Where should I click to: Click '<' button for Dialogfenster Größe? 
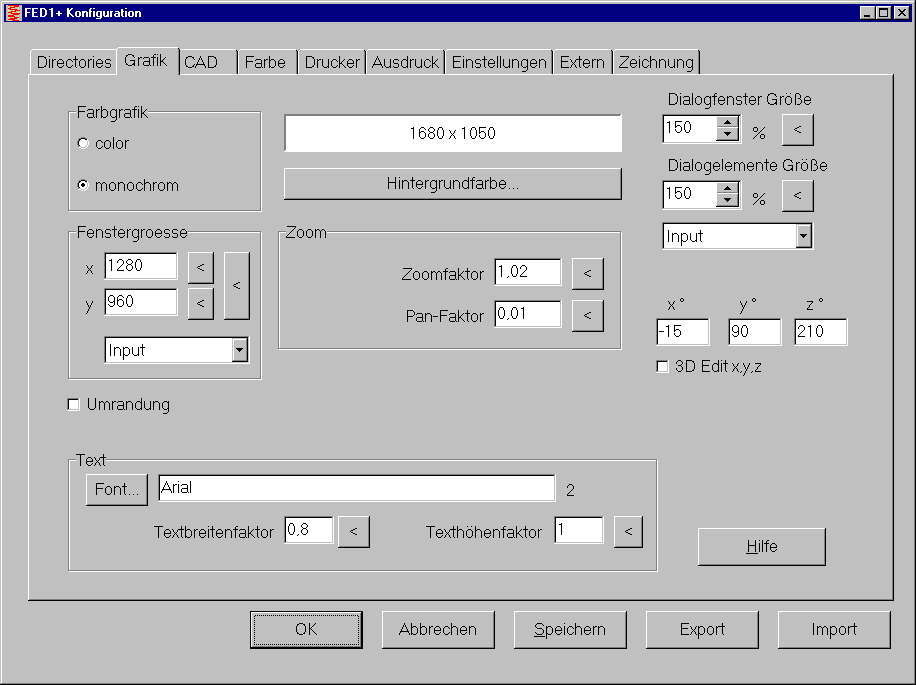[797, 129]
